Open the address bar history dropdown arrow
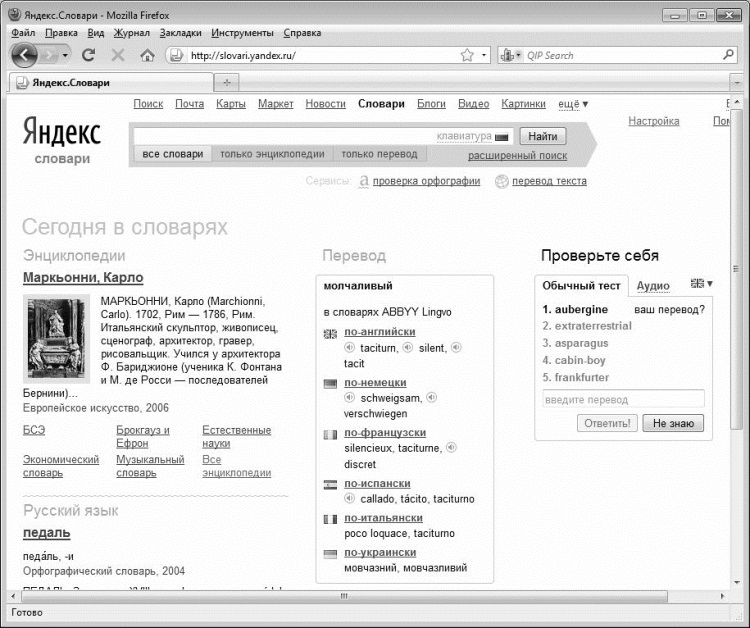The image size is (750, 628). click(484, 55)
